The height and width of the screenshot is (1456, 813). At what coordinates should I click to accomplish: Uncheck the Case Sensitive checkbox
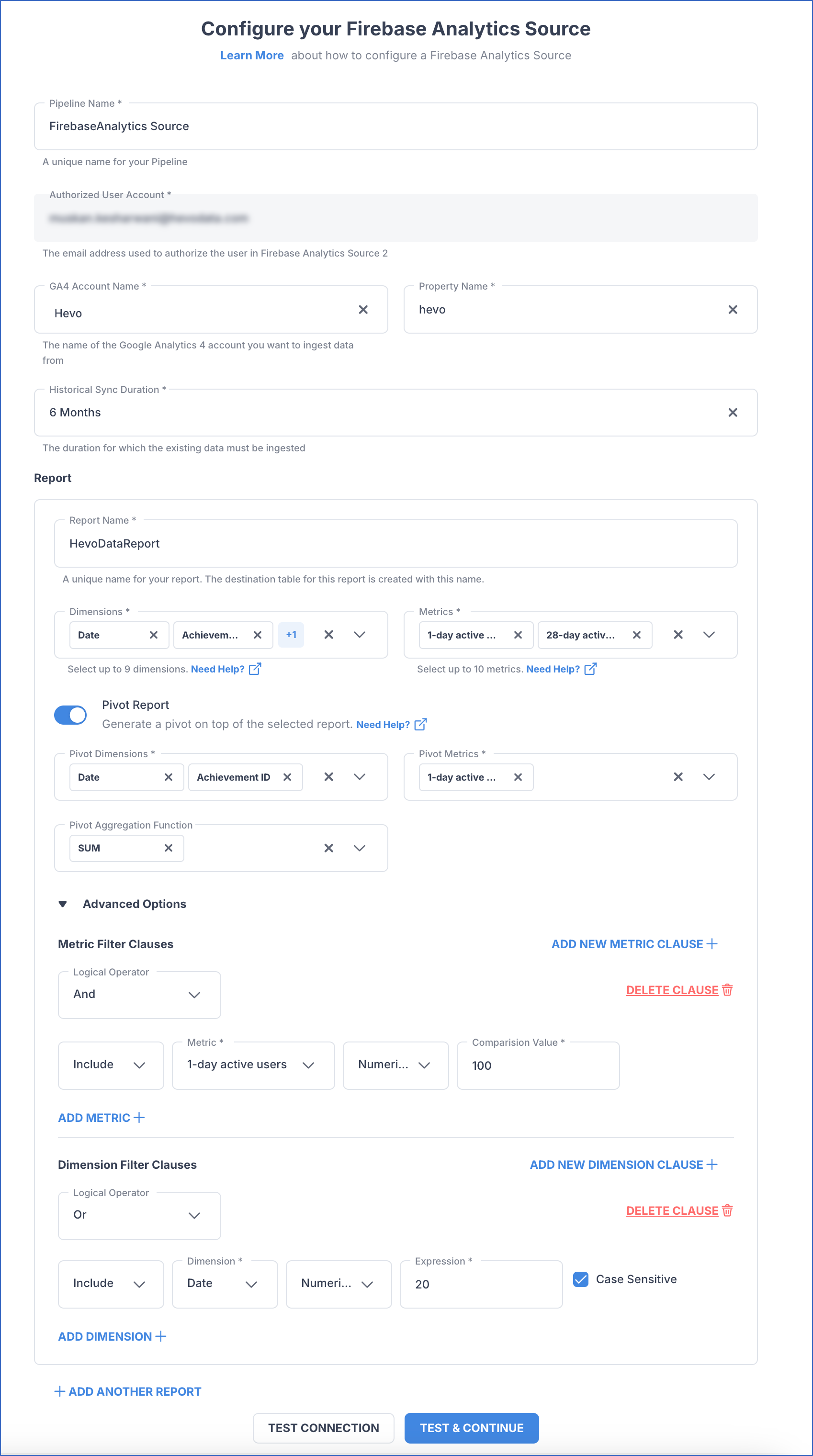581,1279
